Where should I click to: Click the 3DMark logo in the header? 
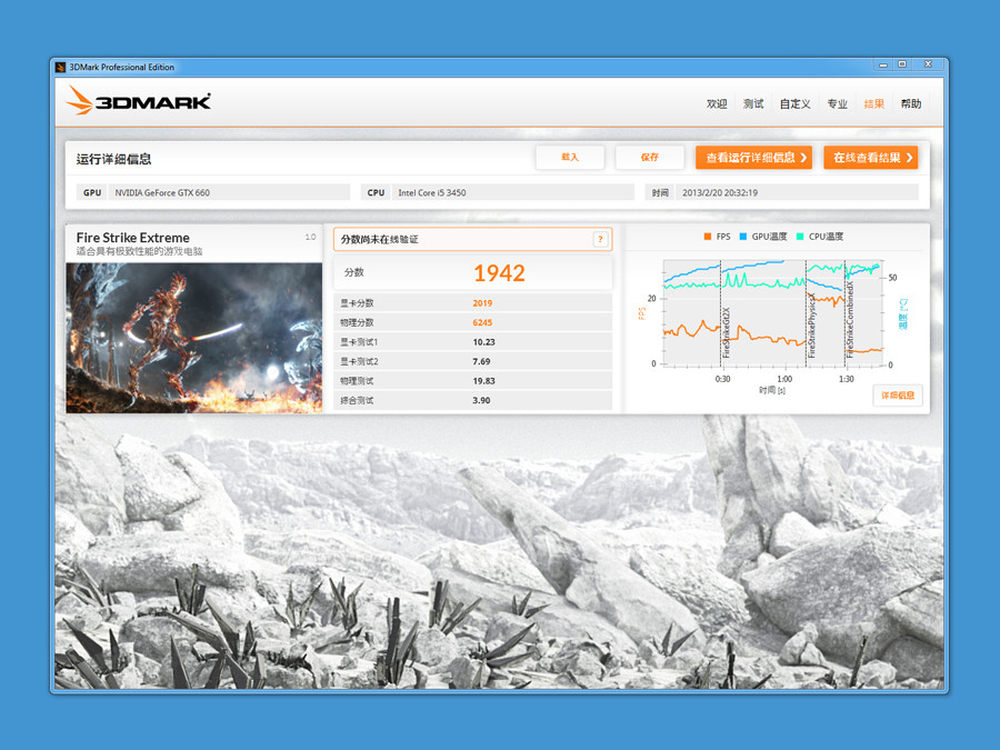pyautogui.click(x=138, y=101)
